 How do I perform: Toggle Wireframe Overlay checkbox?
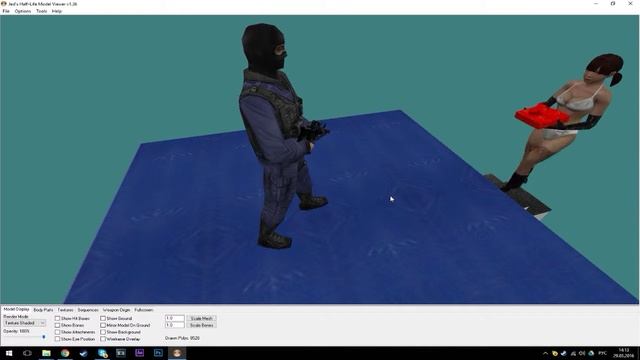coord(103,339)
